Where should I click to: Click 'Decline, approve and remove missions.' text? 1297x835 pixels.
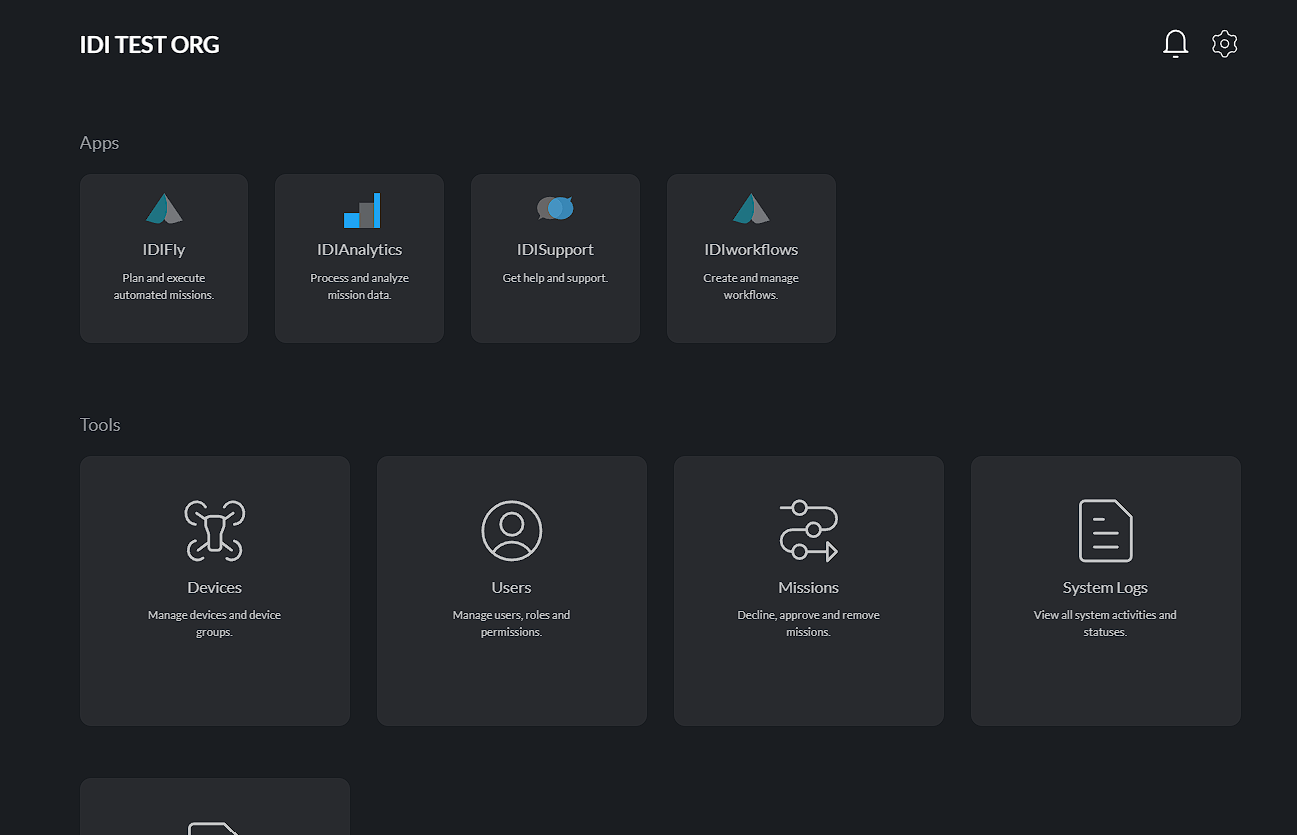[x=808, y=624]
